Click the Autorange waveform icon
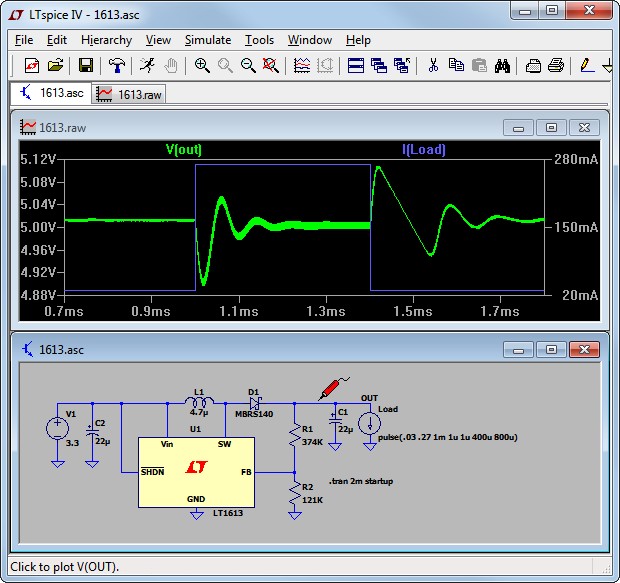Screen dimensions: 620x583 [x=302, y=65]
